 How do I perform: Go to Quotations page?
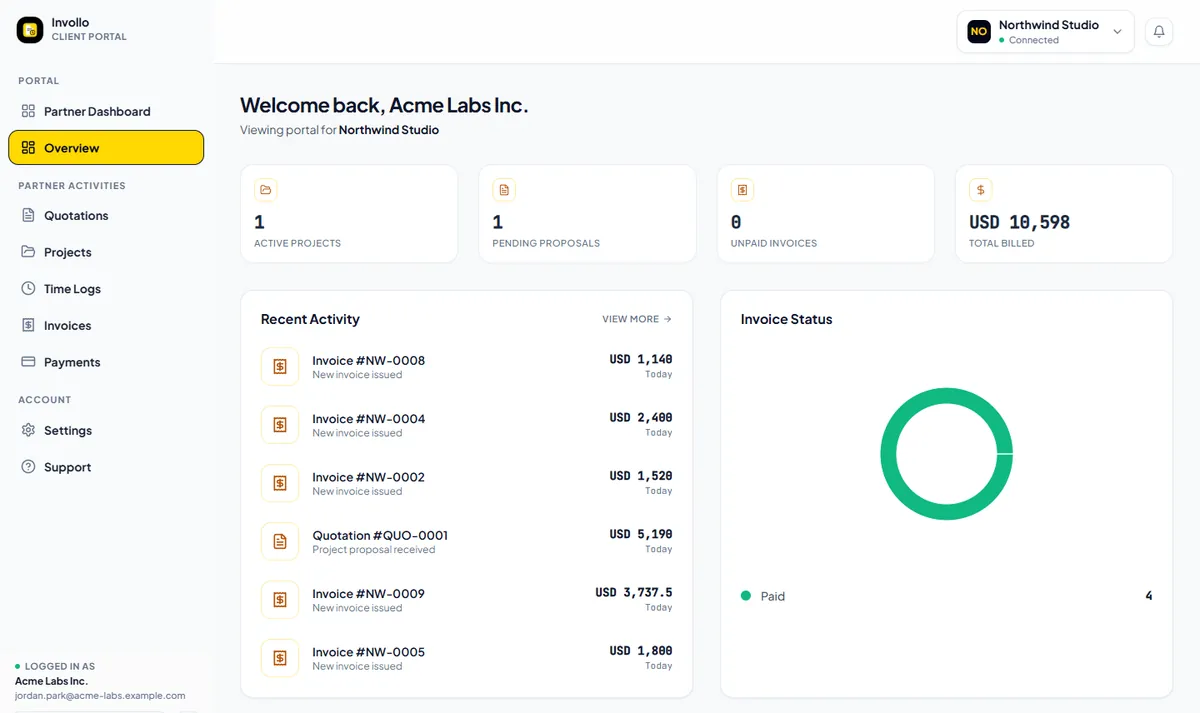click(x=106, y=215)
